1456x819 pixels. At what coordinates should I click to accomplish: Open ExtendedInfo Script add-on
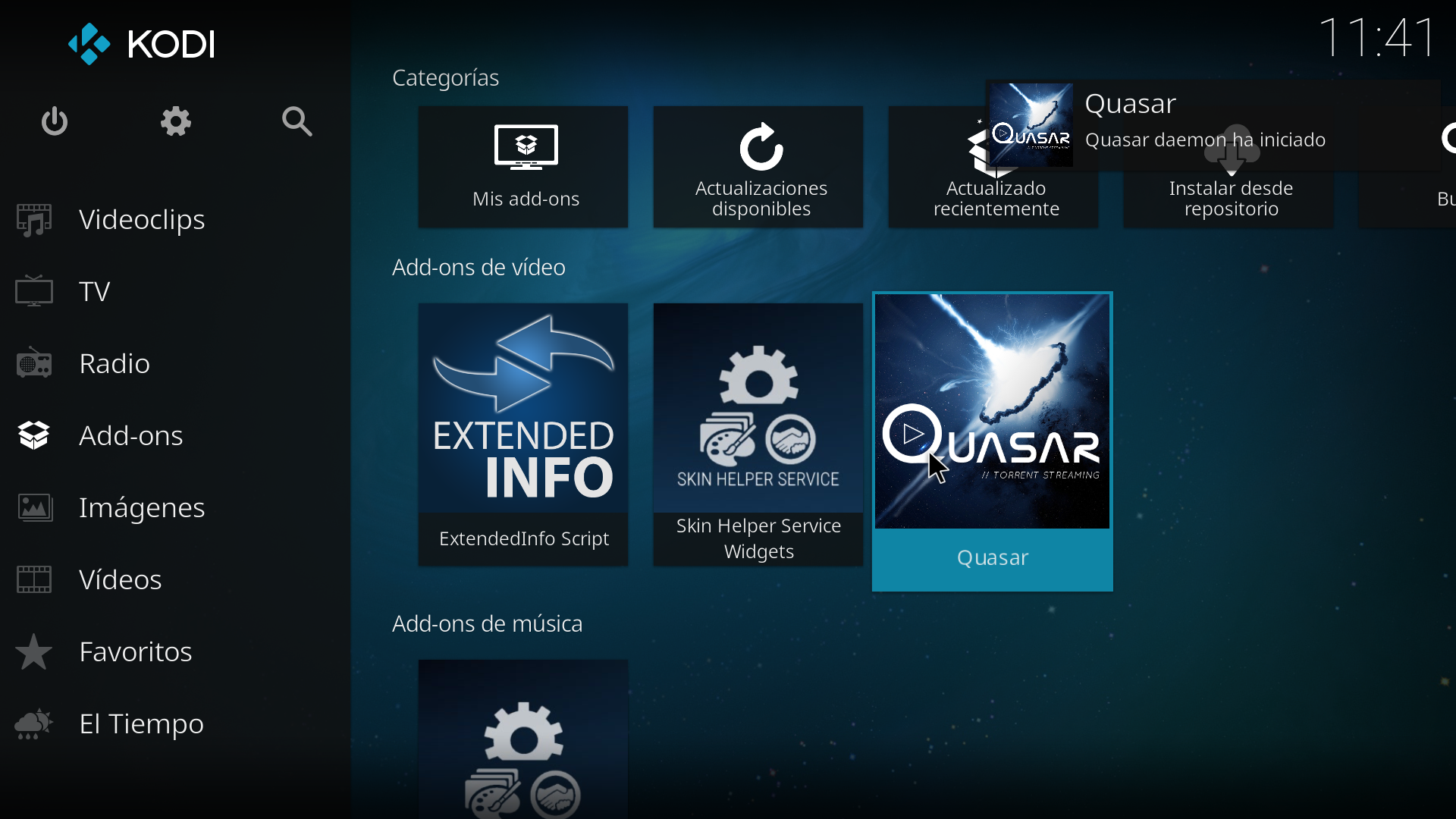pyautogui.click(x=523, y=435)
